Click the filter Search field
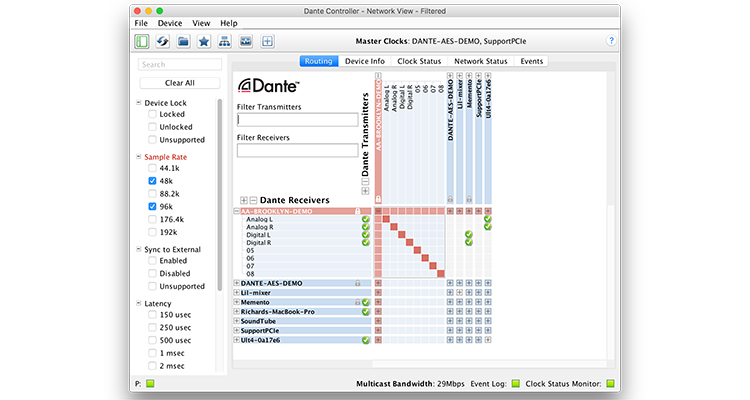Image resolution: width=750 pixels, height=400 pixels. tap(180, 65)
